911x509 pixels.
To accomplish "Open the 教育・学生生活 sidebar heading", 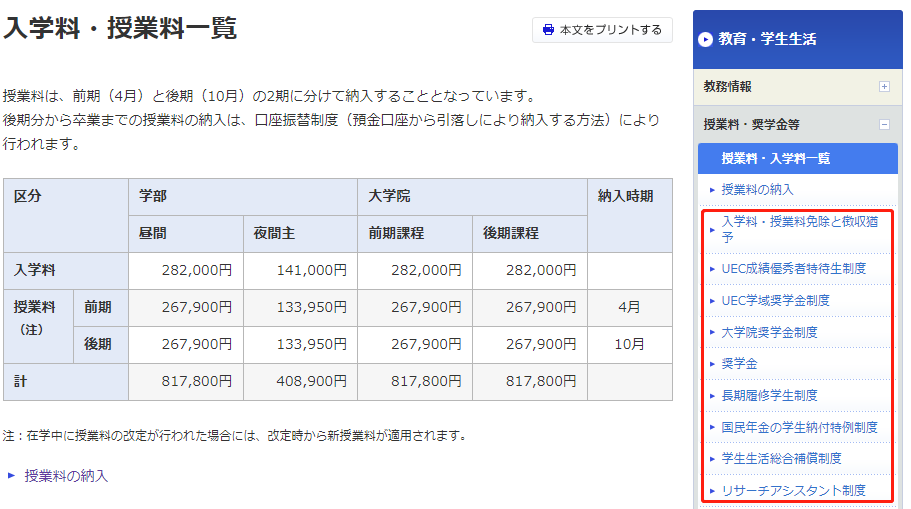I will click(797, 39).
